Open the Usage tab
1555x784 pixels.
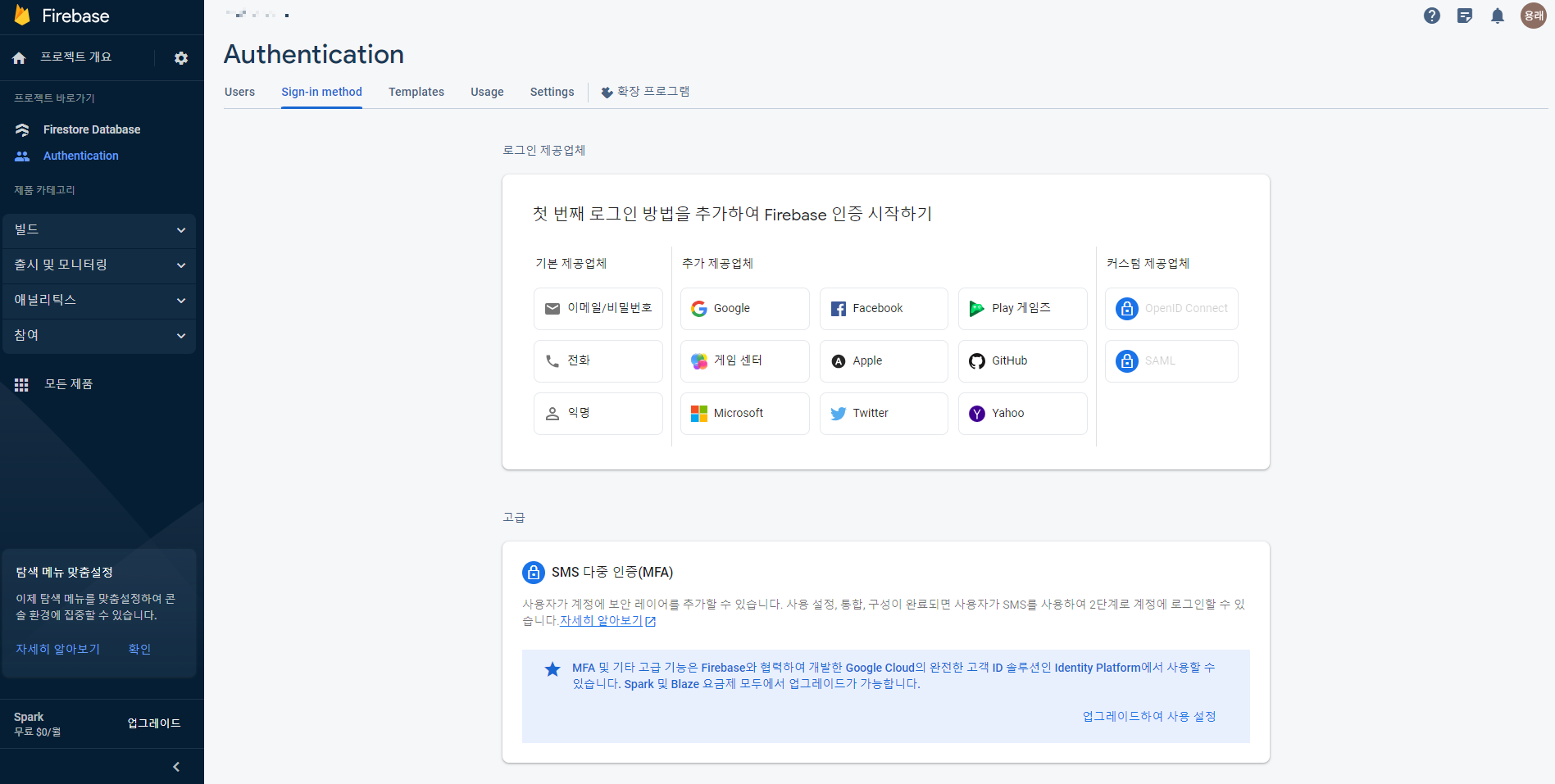[x=487, y=92]
